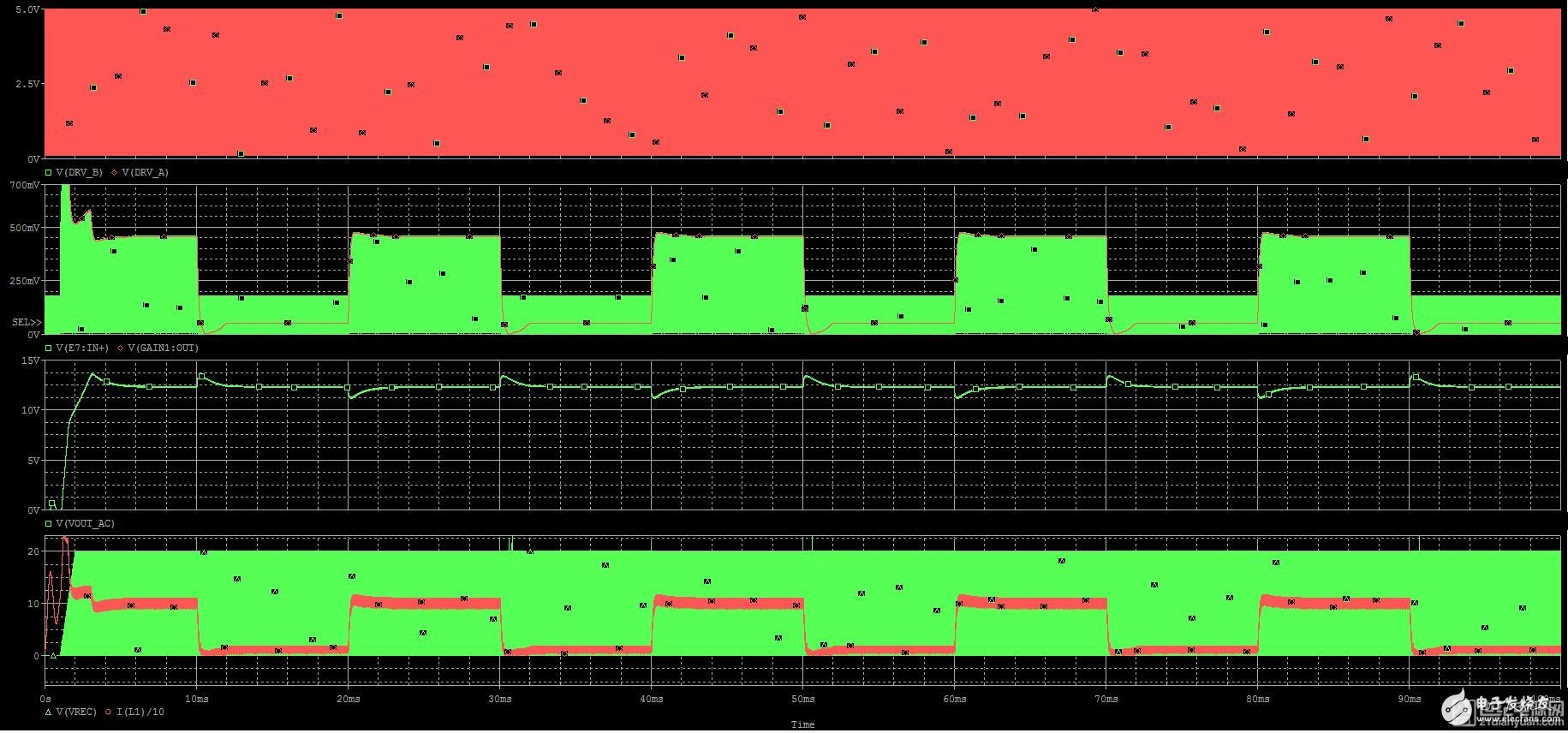Click the 10V y-axis label
Screen dimensions: 1568x733
click(31, 411)
